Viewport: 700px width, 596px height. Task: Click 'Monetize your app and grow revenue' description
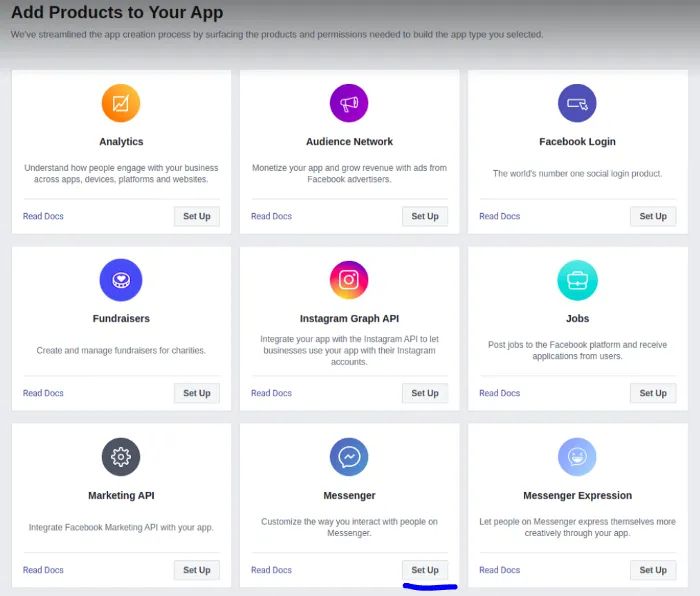point(349,173)
